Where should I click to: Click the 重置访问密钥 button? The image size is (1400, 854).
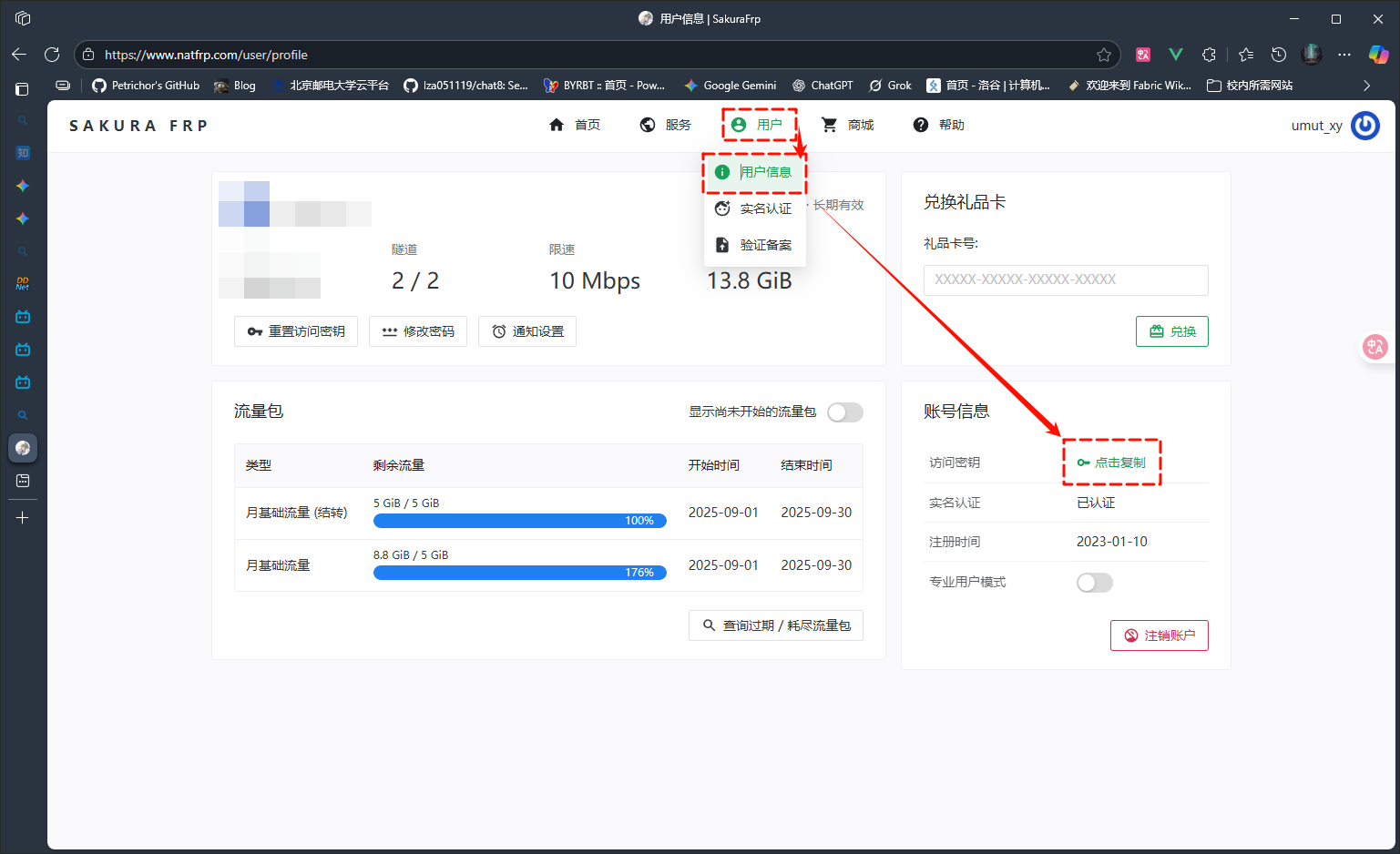[x=296, y=331]
